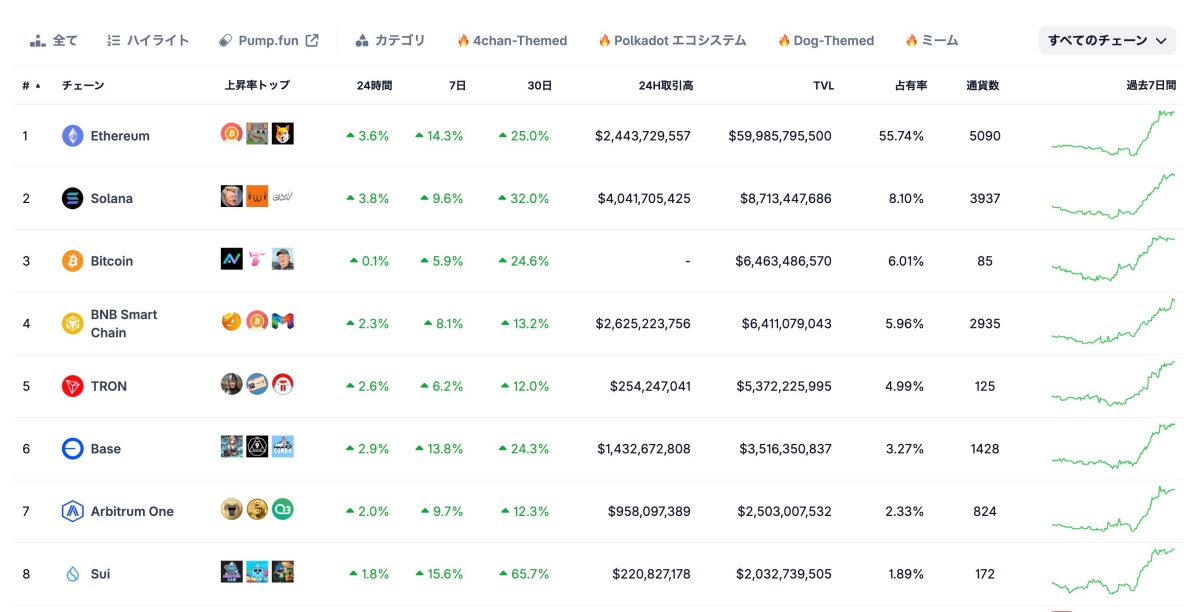This screenshot has width=1200, height=612.
Task: Open the すべてのチェーン chain filter dropdown
Action: pyautogui.click(x=1107, y=41)
